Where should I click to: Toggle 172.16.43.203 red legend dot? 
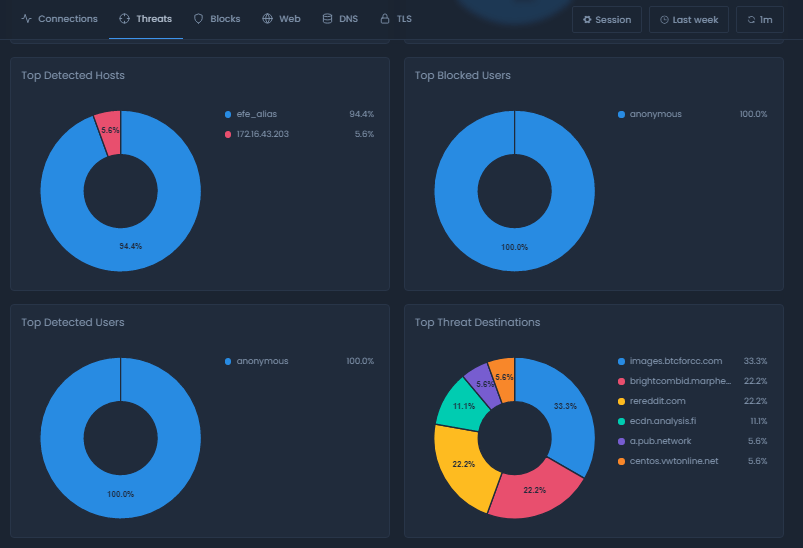[x=228, y=134]
